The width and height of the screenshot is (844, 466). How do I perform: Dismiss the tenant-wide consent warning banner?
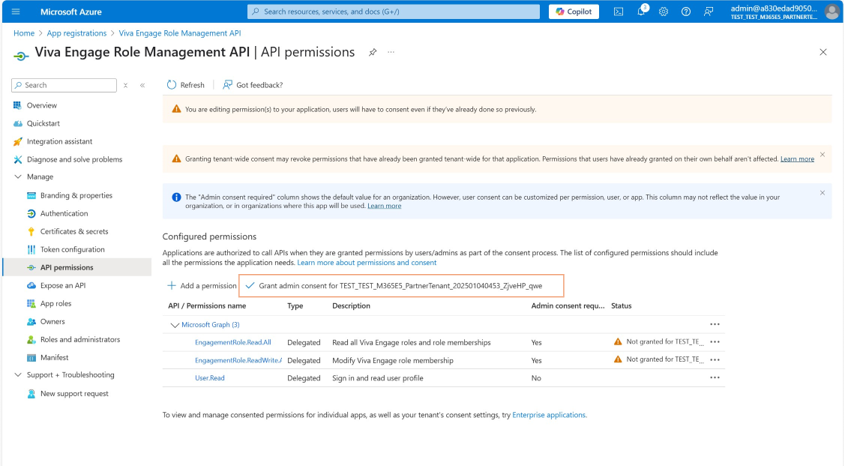tap(822, 154)
